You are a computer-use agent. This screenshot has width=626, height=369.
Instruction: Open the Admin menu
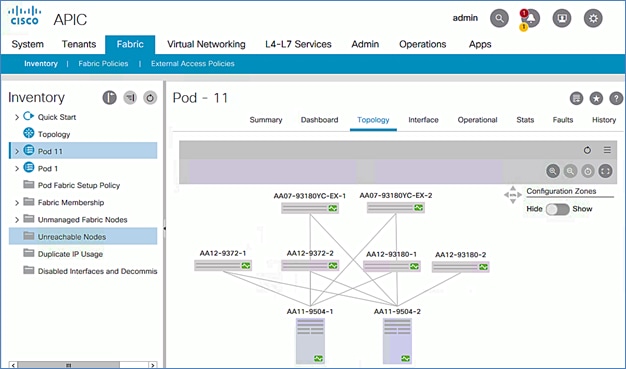point(365,44)
